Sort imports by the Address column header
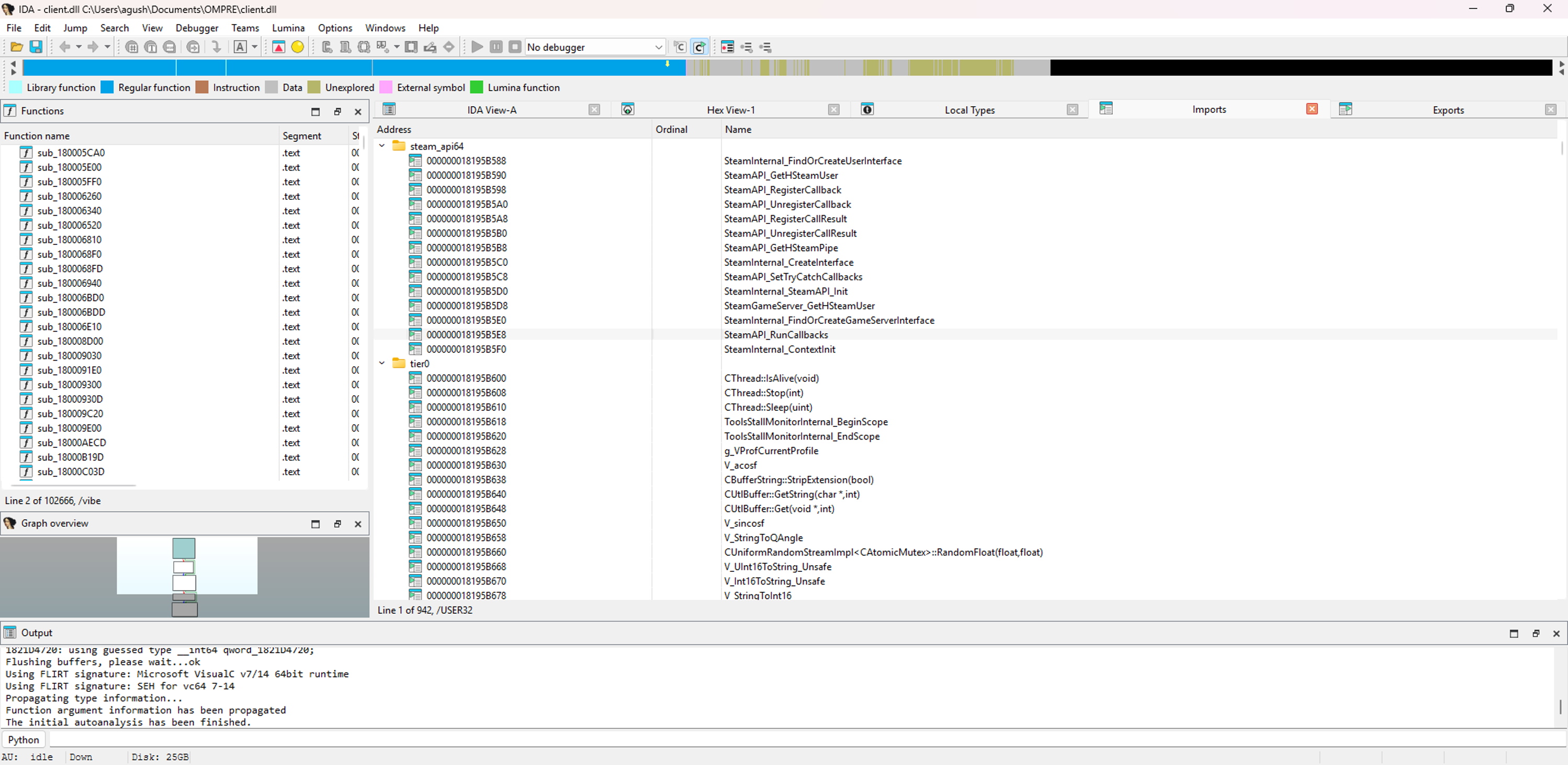The width and height of the screenshot is (1568, 765). tap(513, 130)
